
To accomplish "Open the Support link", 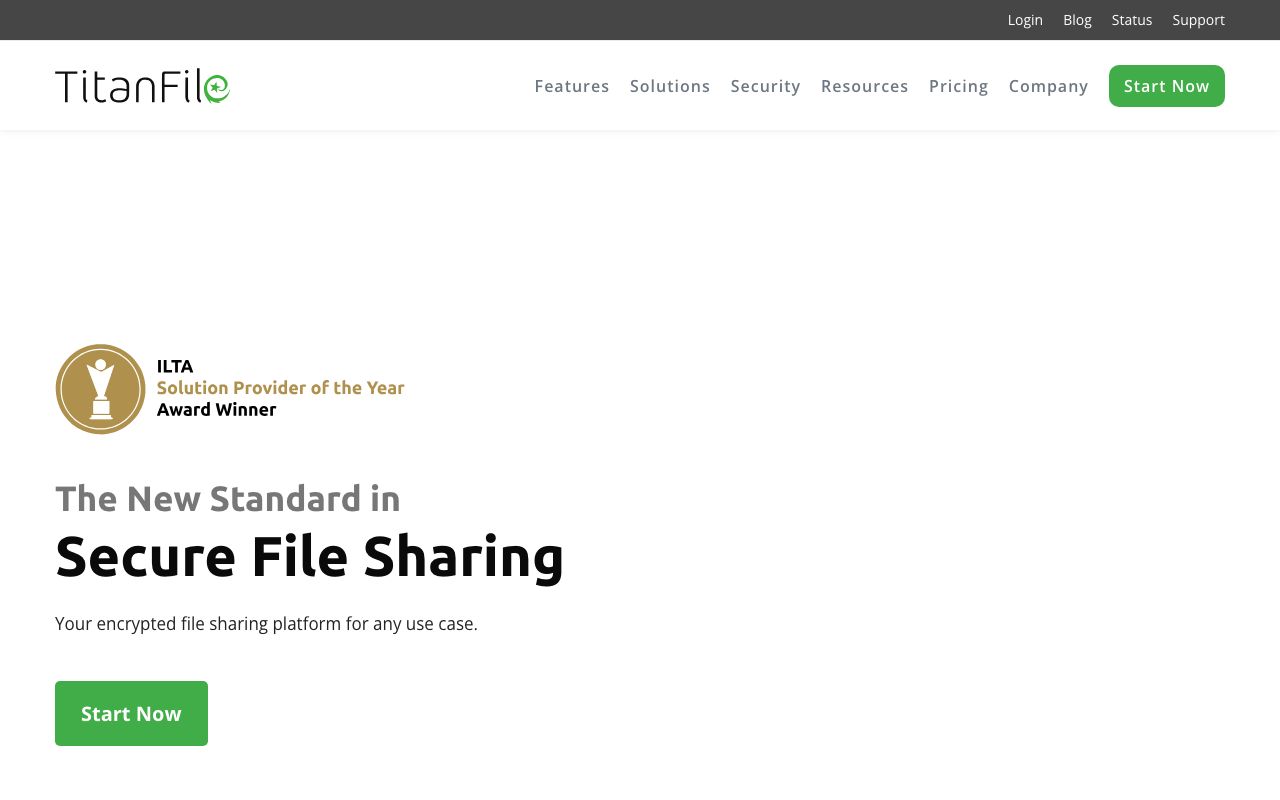I will [x=1198, y=20].
